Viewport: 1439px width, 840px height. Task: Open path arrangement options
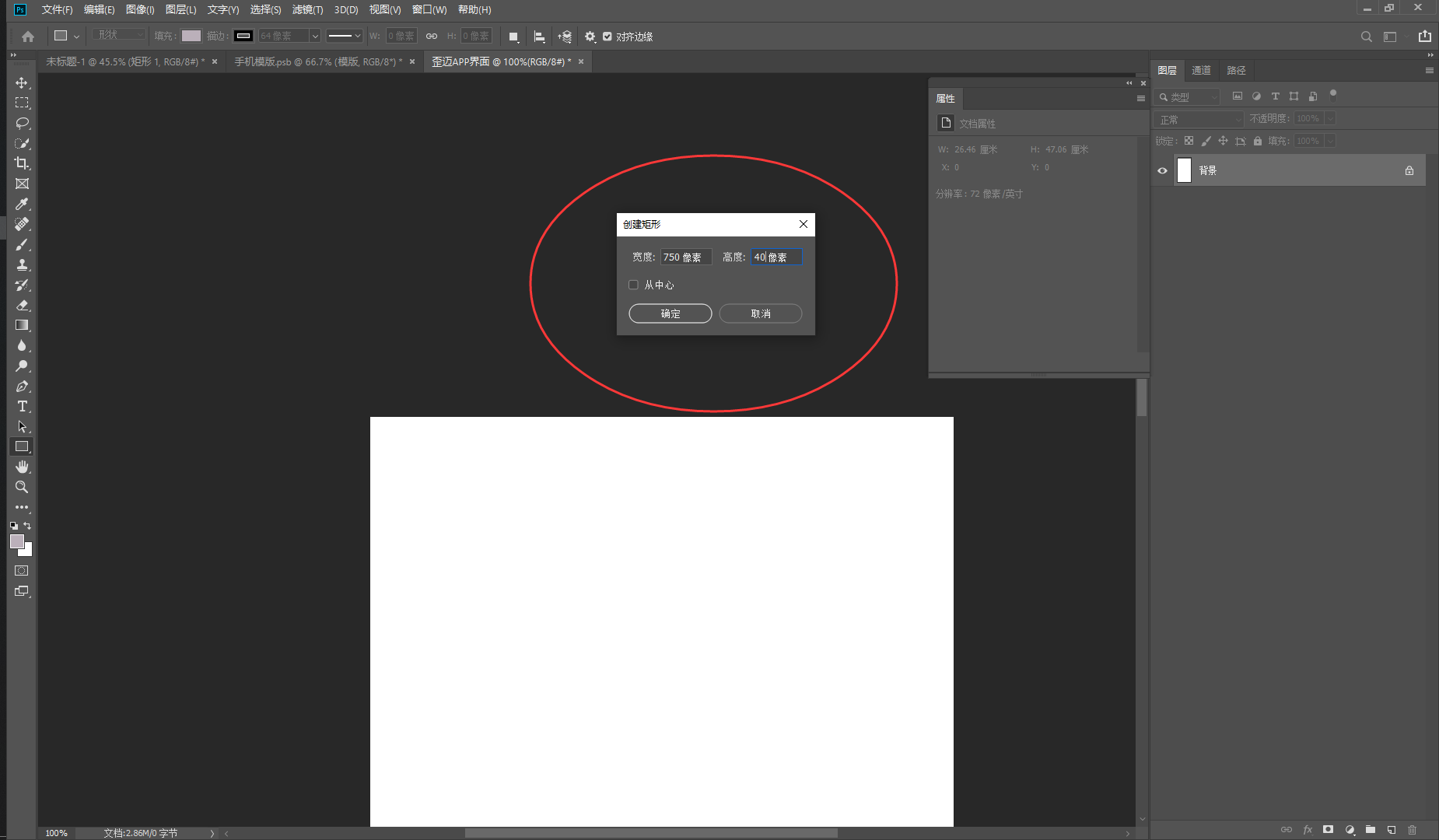click(565, 37)
